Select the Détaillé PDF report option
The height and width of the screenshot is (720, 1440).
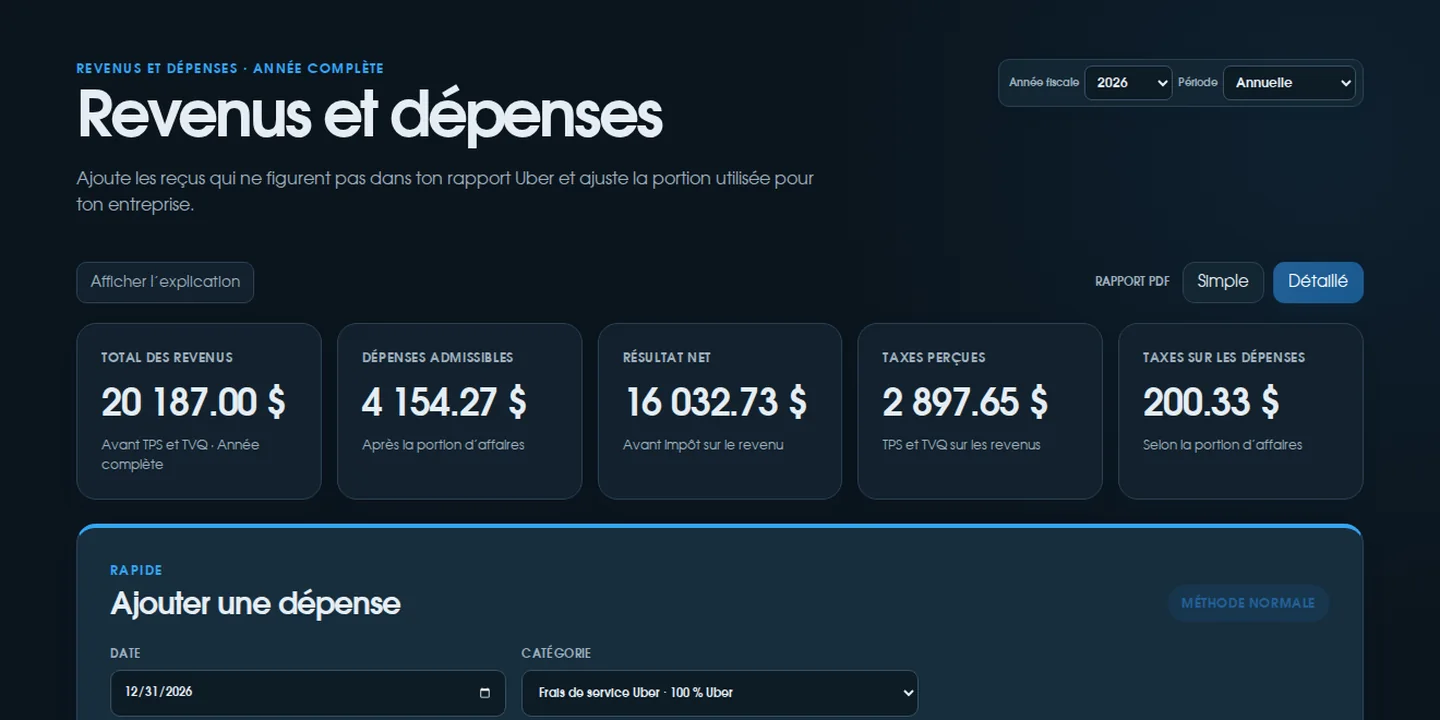(1318, 282)
